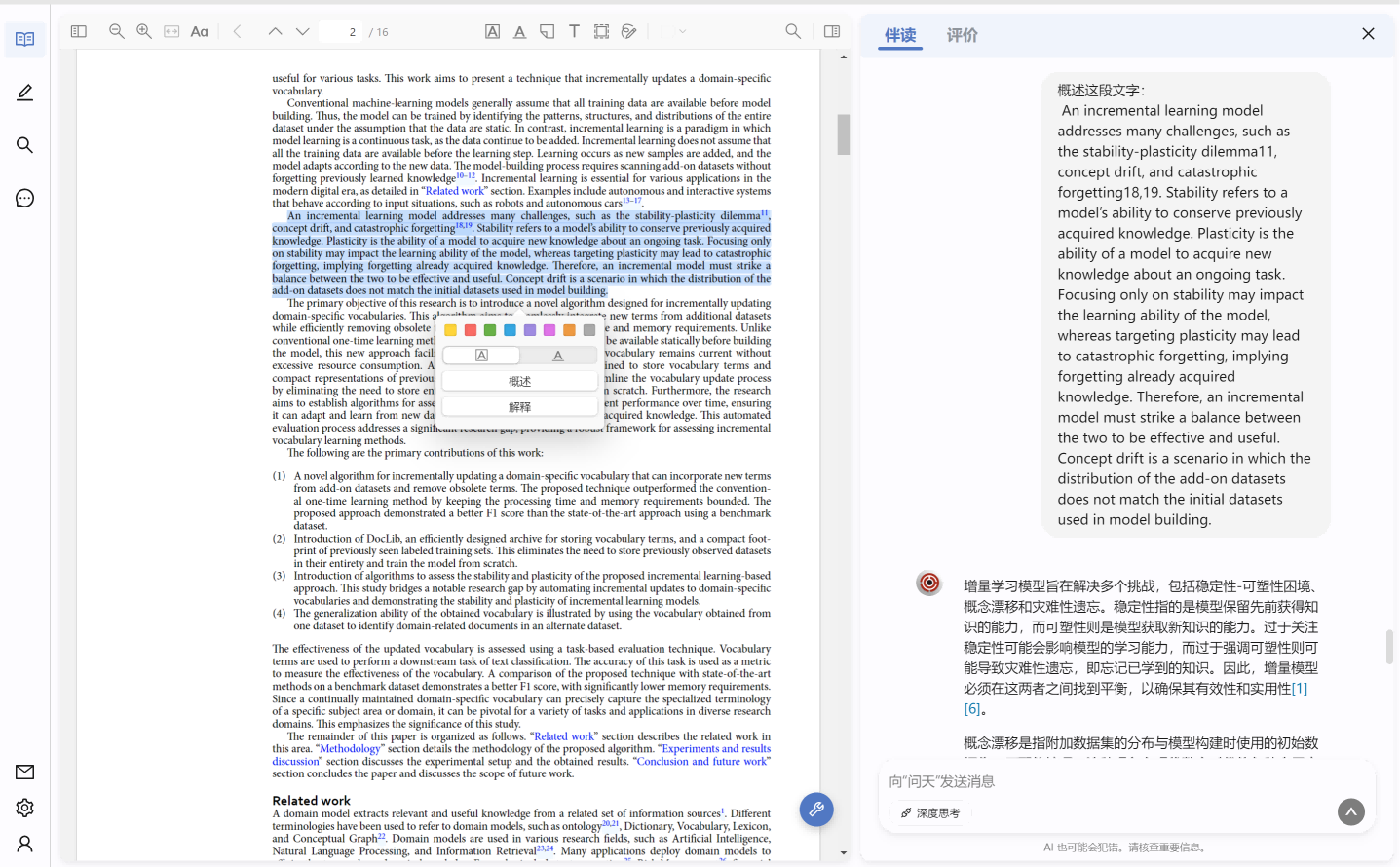Zoom in the PDF document
Screen dimensions: 1400x867
tap(144, 32)
